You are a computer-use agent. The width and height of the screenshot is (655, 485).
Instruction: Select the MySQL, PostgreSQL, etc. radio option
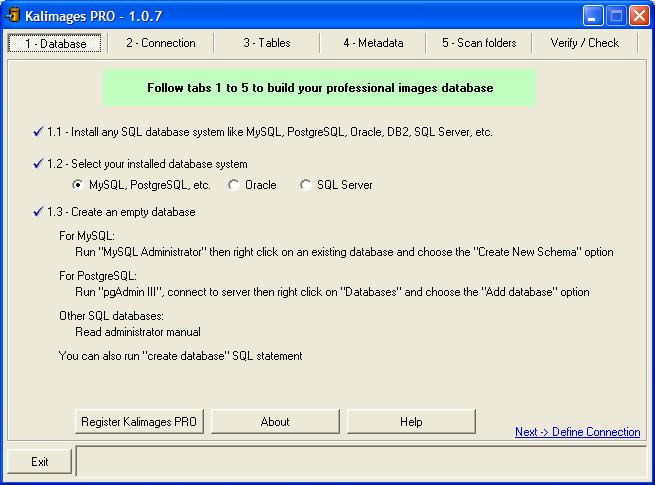coord(78,185)
